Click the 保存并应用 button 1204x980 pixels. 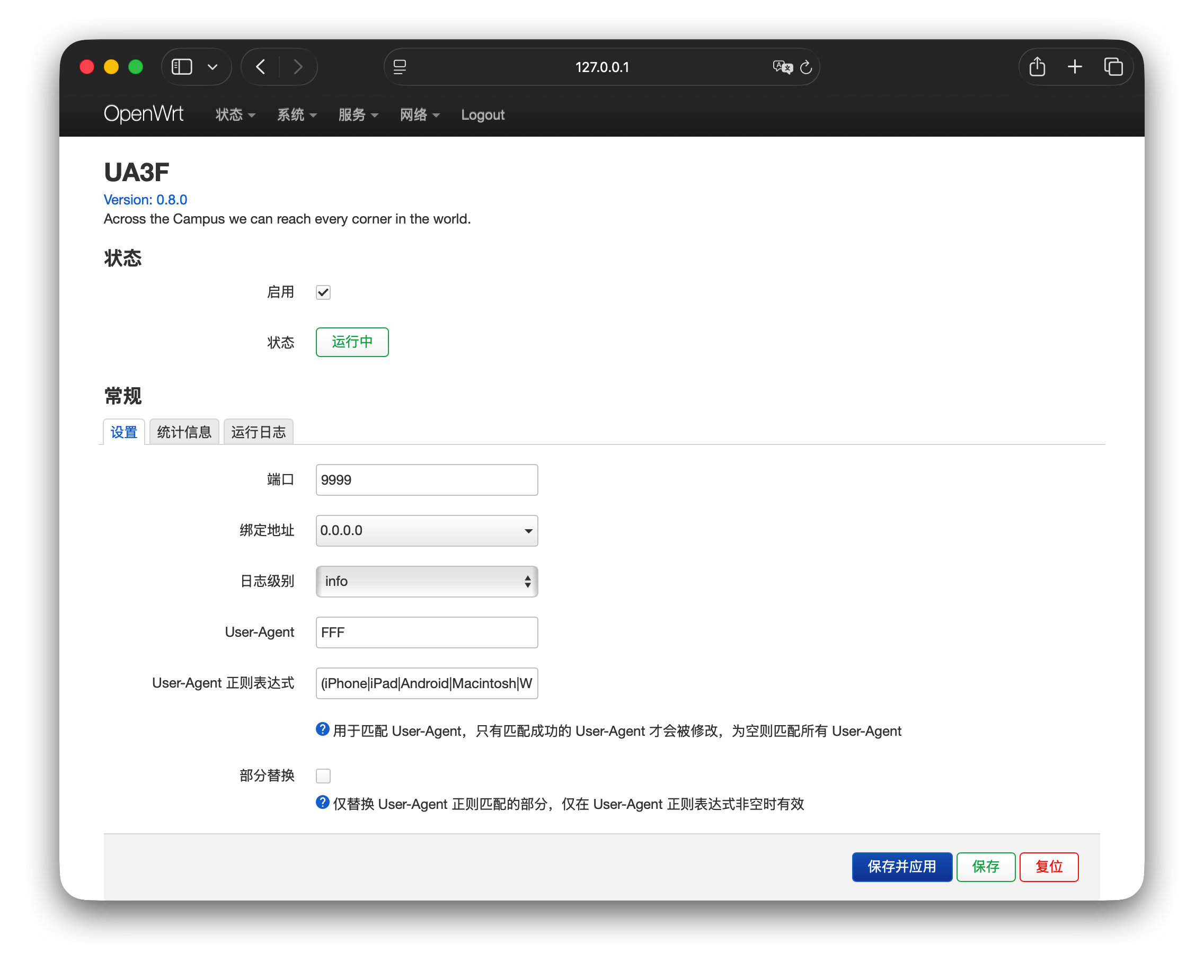point(901,866)
